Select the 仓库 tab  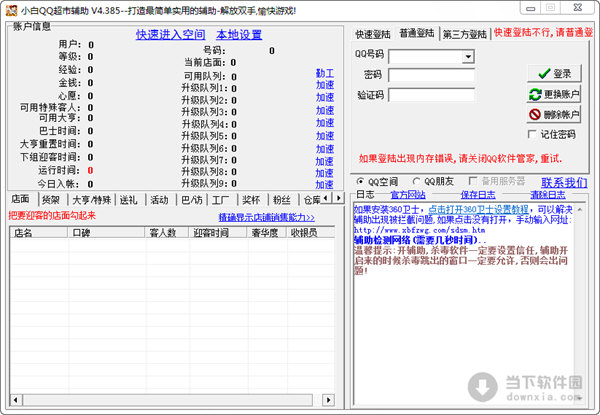[x=311, y=200]
